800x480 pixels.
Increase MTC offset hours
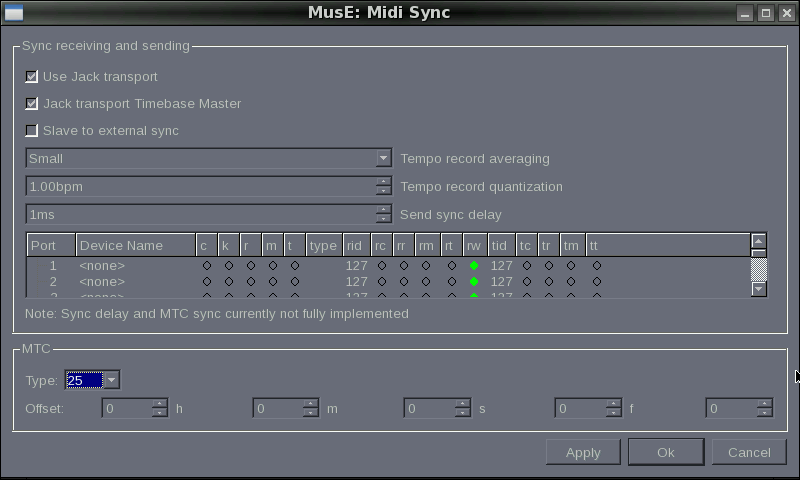160,404
